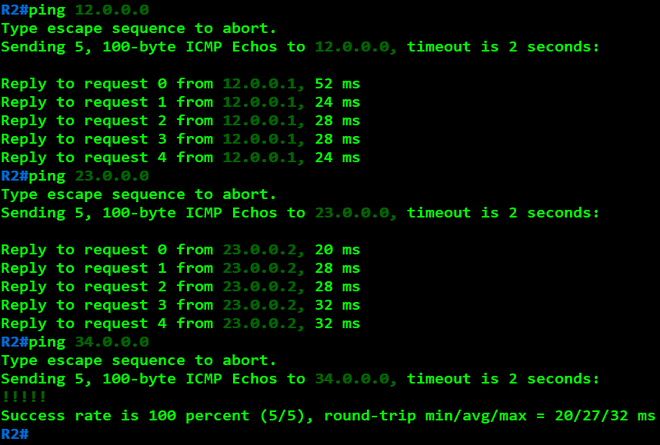This screenshot has width=660, height=445.
Task: Select reply to request 4 from 23.0.0.2
Action: [180, 324]
